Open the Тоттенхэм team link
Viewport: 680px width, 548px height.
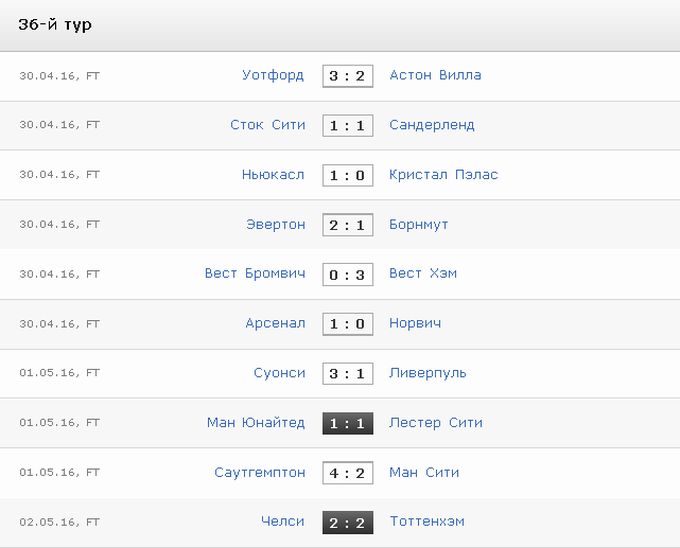[427, 521]
